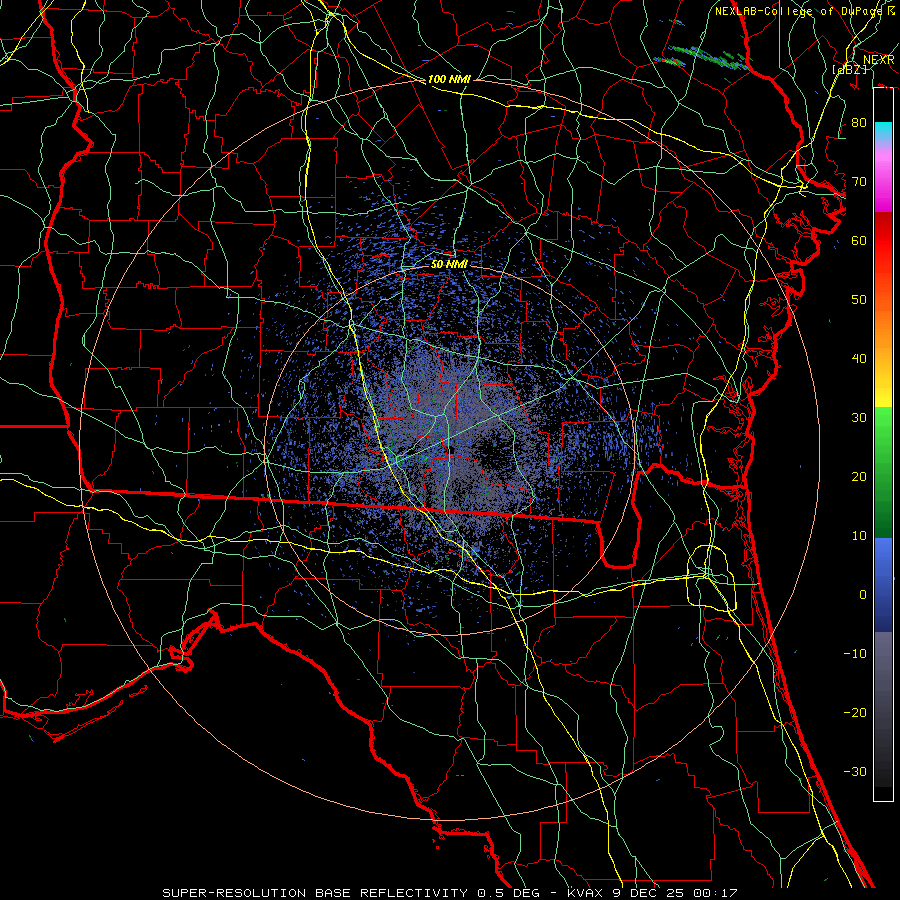Click the -10 value on the dBZ scale
This screenshot has width=900, height=900.
[x=855, y=653]
